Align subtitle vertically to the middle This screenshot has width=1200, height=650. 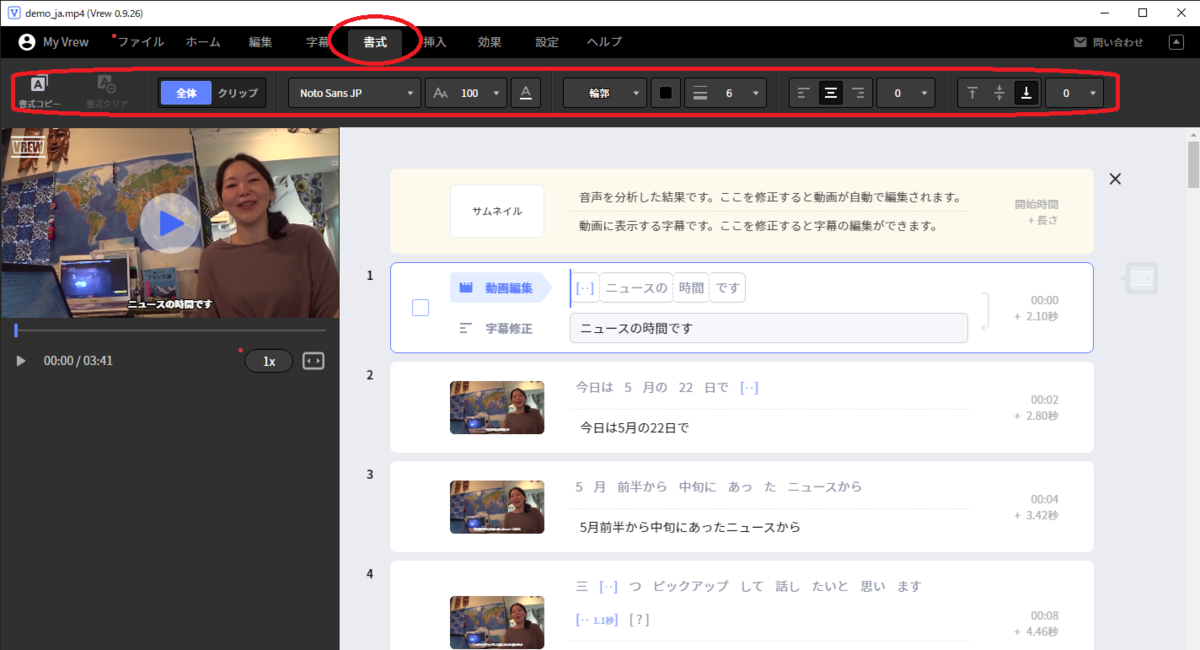(x=998, y=92)
